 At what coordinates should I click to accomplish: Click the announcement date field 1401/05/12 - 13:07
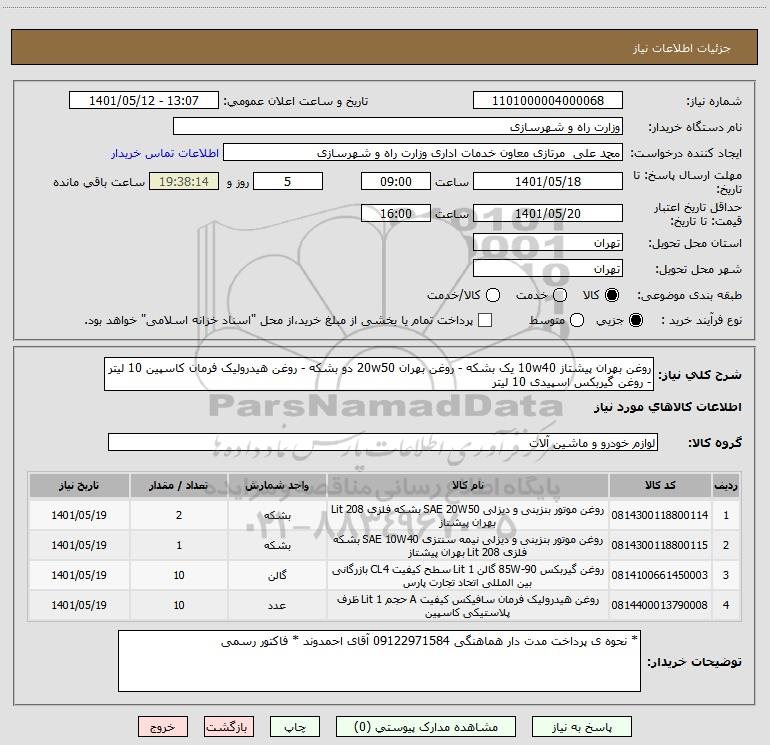click(144, 101)
